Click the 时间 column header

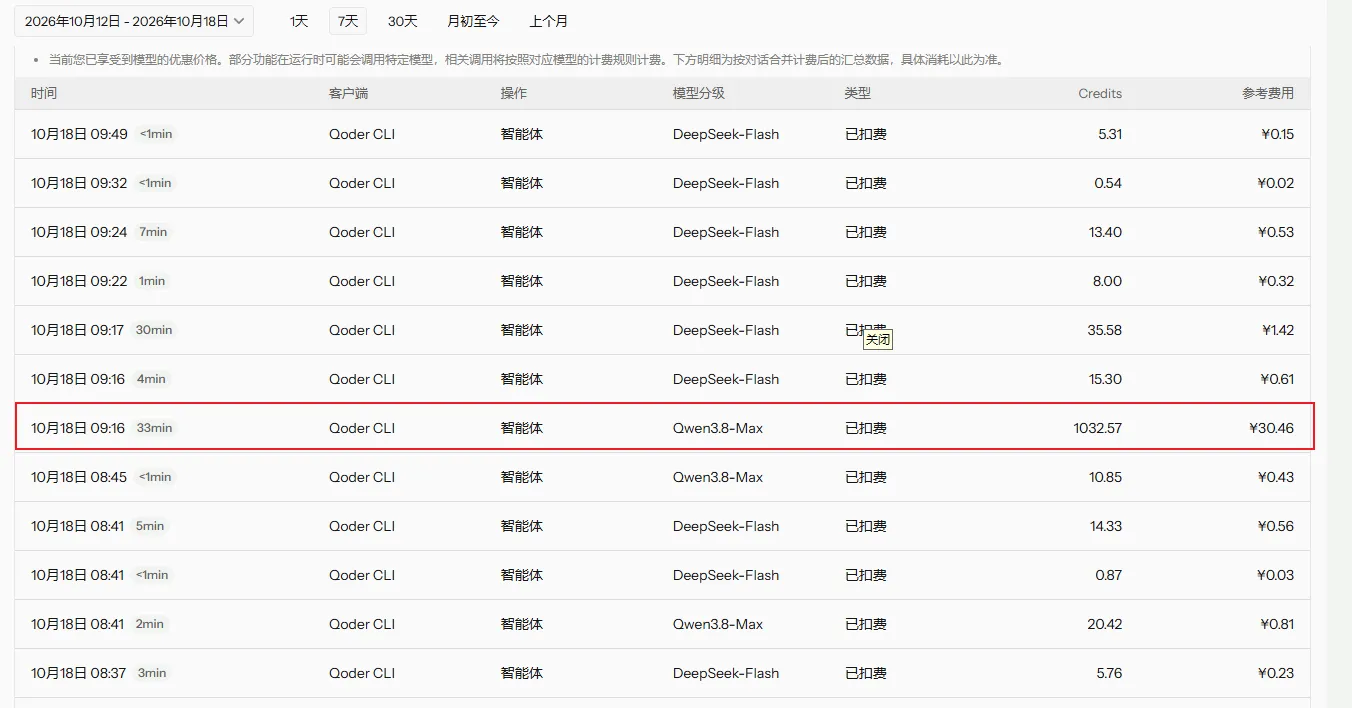44,94
